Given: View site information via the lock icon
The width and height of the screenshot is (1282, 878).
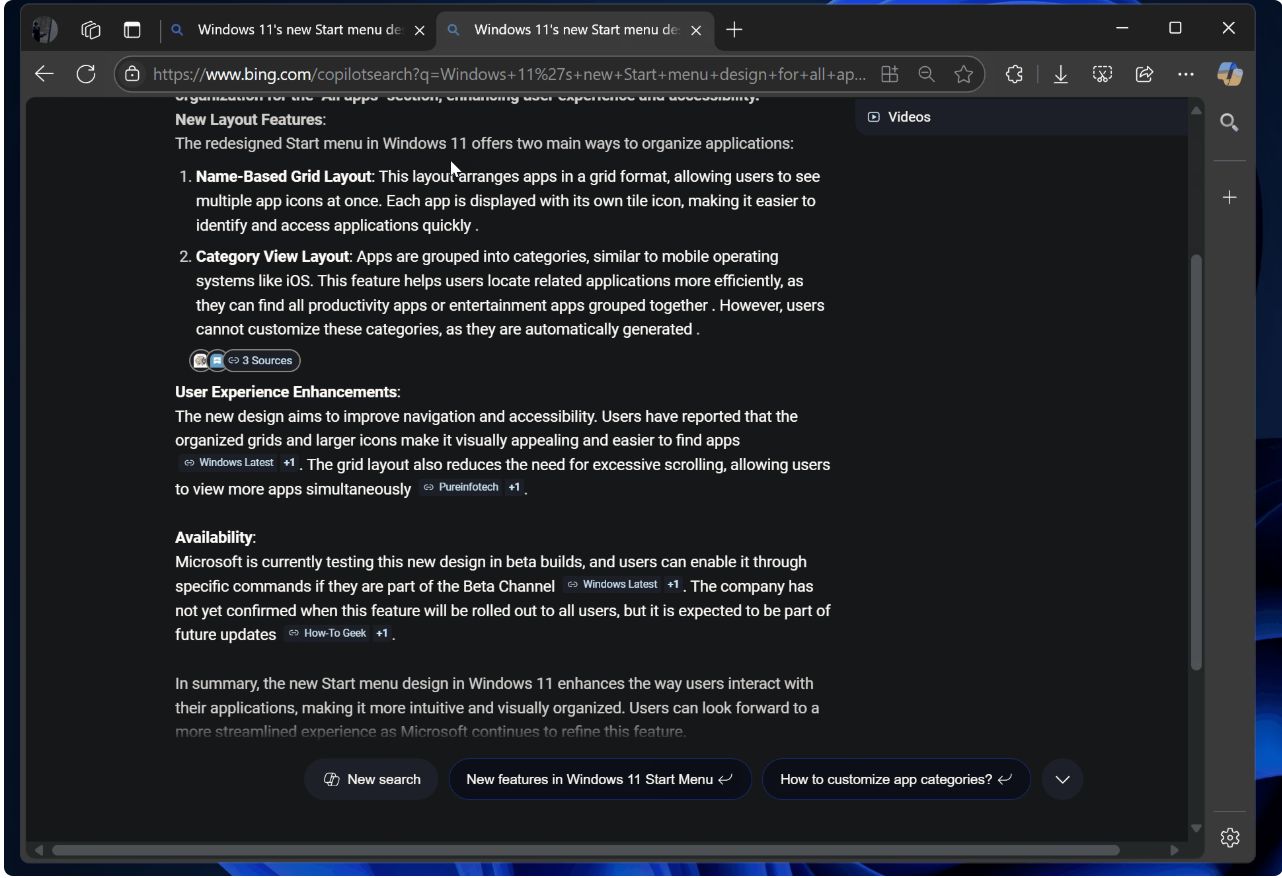Looking at the screenshot, I should click(x=132, y=74).
